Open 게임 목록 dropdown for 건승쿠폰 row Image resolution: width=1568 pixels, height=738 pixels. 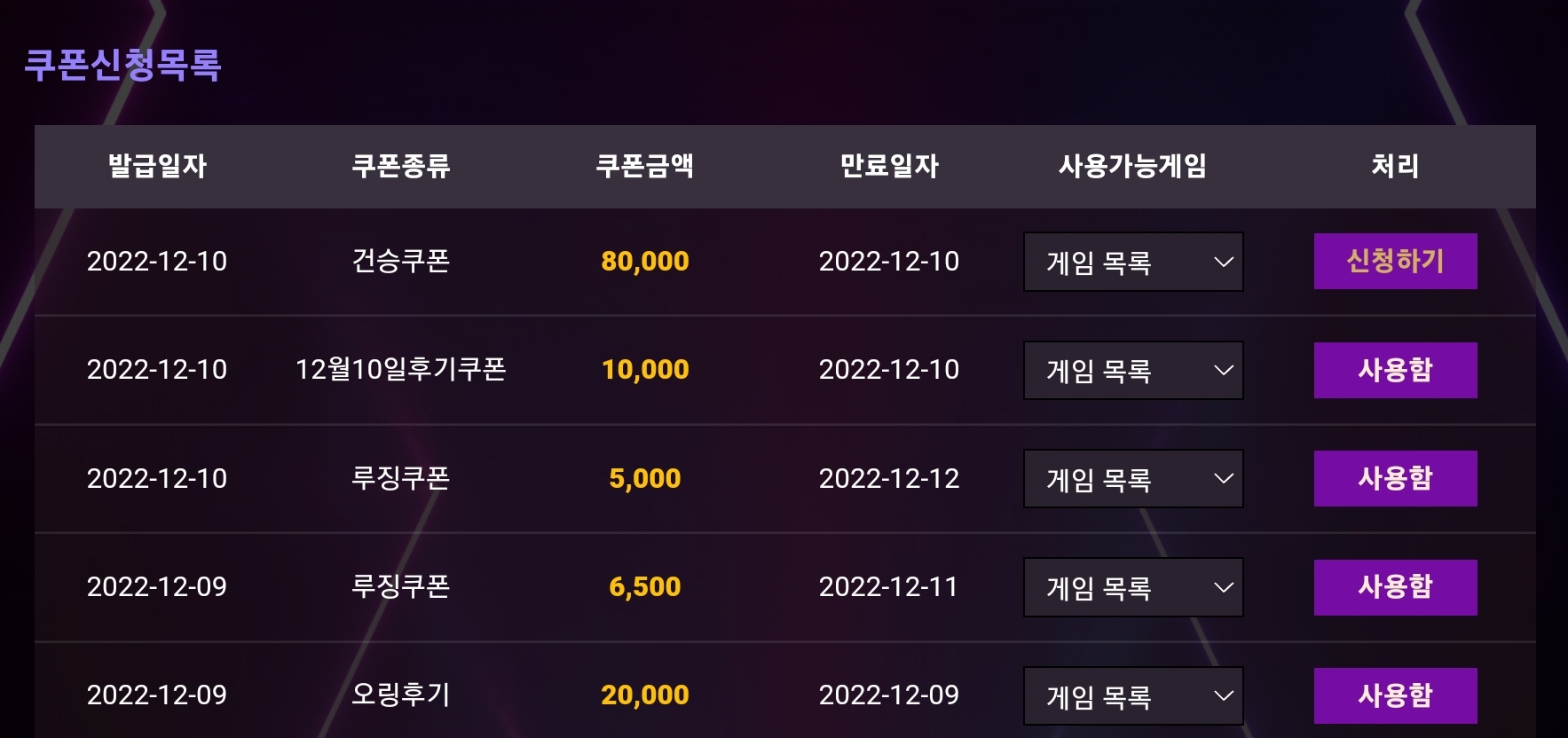[x=1133, y=262]
